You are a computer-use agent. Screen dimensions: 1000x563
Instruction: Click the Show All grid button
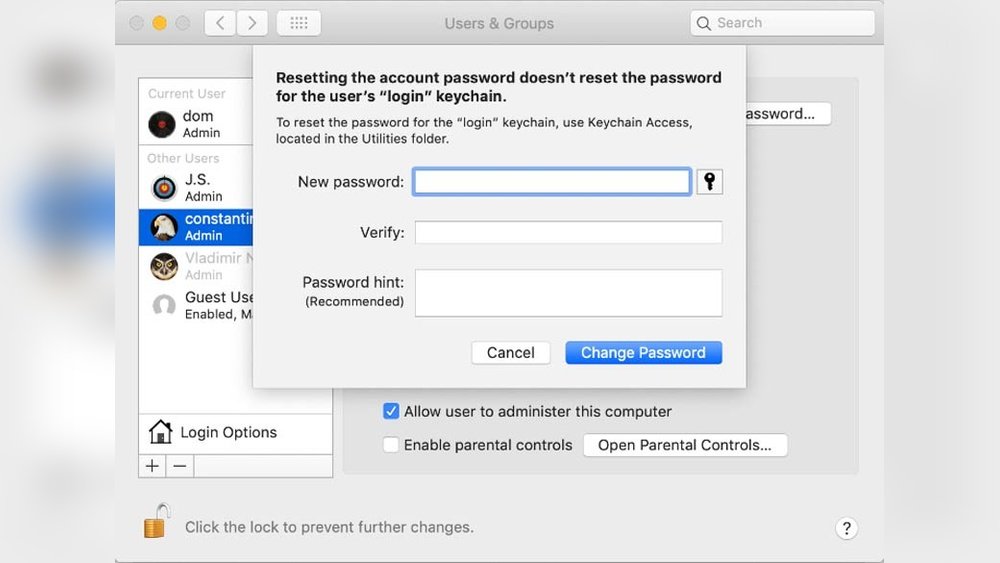coord(298,23)
